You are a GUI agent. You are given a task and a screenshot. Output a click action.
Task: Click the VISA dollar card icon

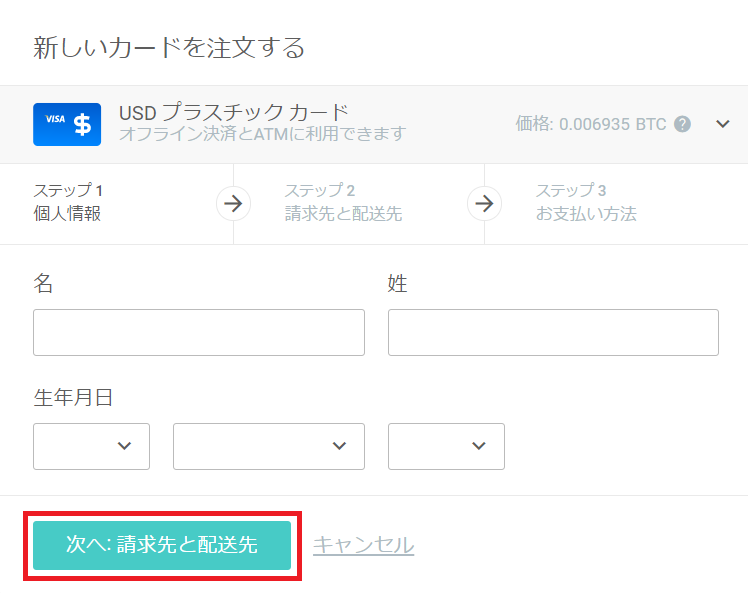pos(67,124)
